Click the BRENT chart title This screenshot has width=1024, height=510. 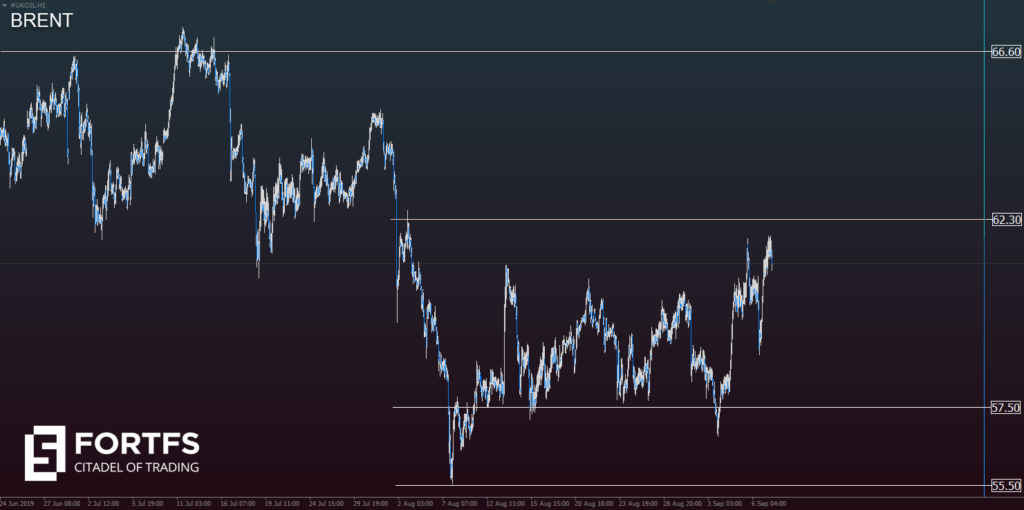click(x=41, y=21)
